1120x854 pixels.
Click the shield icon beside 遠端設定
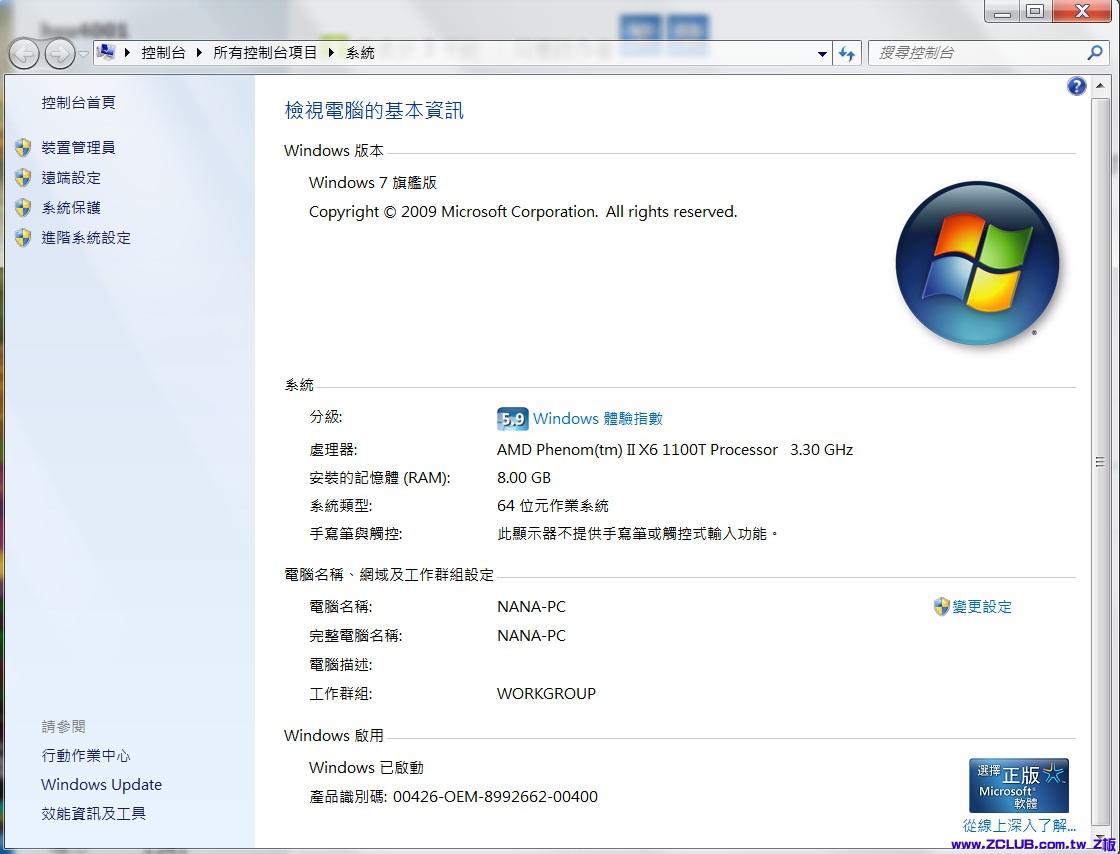coord(23,178)
